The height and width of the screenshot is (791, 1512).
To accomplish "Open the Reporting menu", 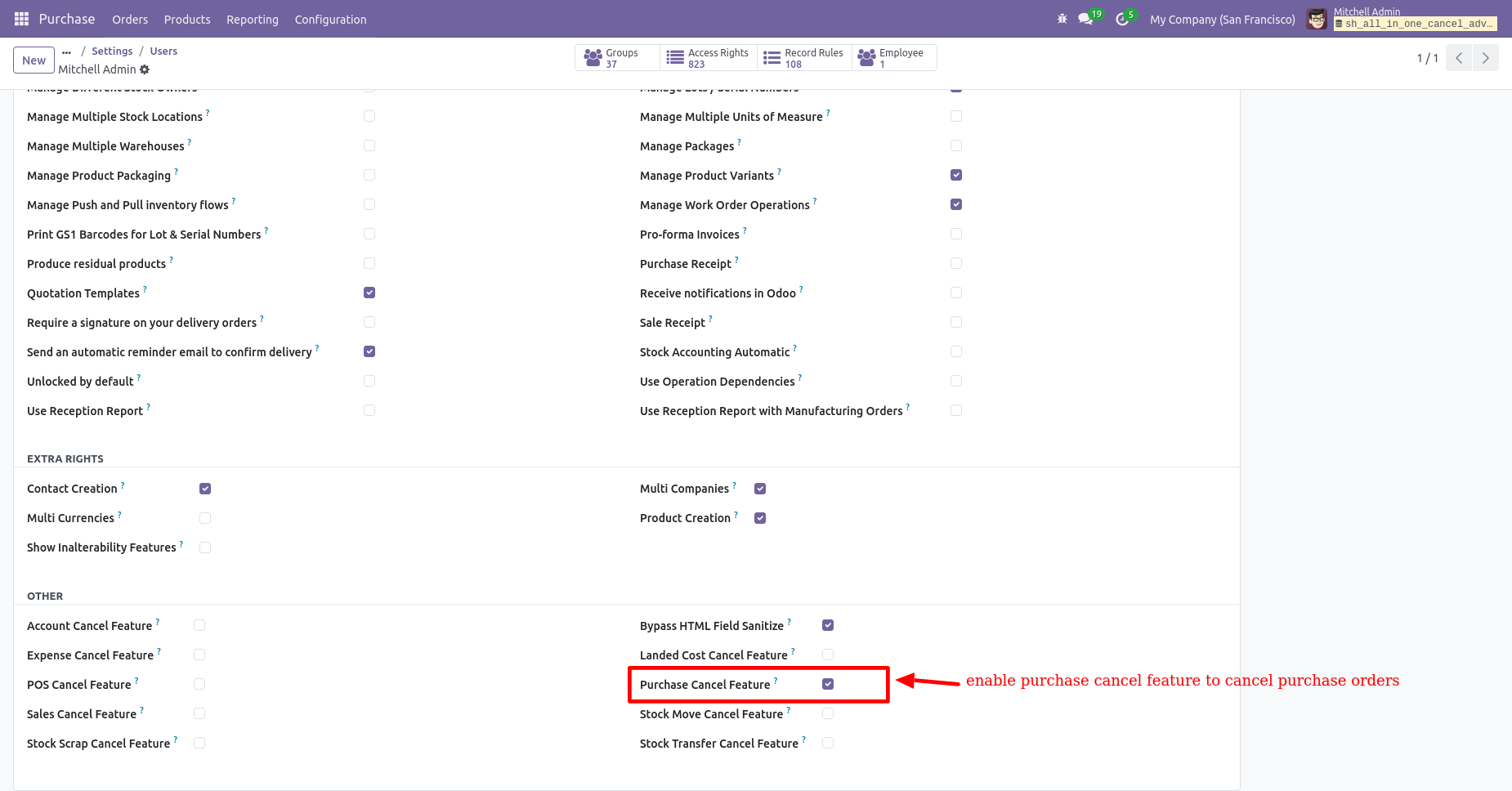I will [x=253, y=19].
